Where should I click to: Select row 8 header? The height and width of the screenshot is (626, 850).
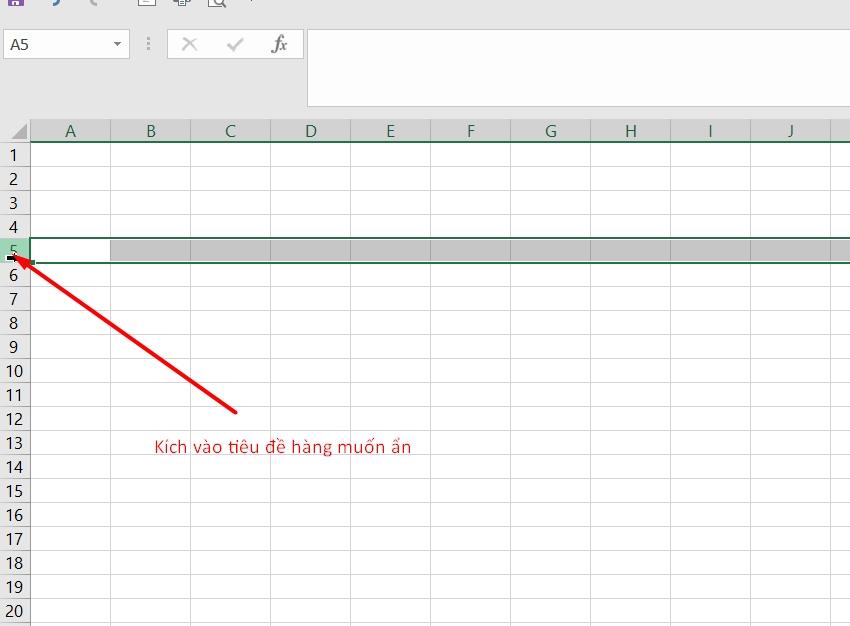pos(15,322)
